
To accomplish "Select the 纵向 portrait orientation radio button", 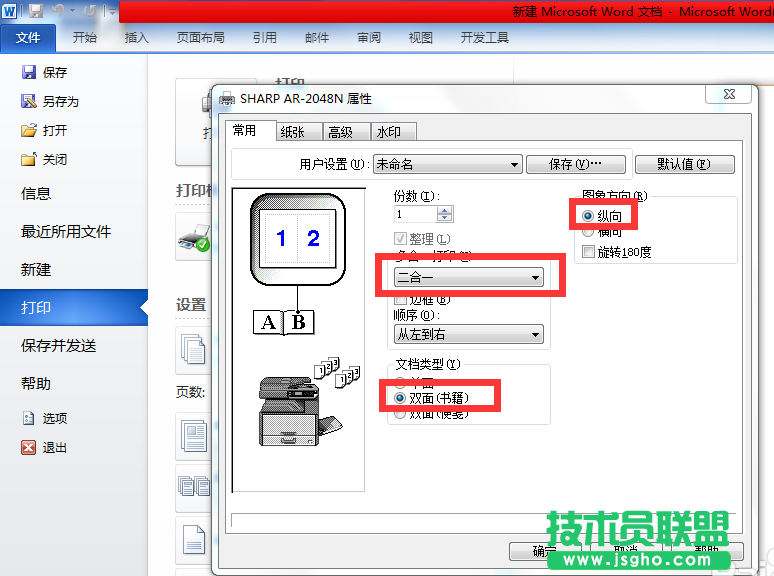I will pos(587,215).
